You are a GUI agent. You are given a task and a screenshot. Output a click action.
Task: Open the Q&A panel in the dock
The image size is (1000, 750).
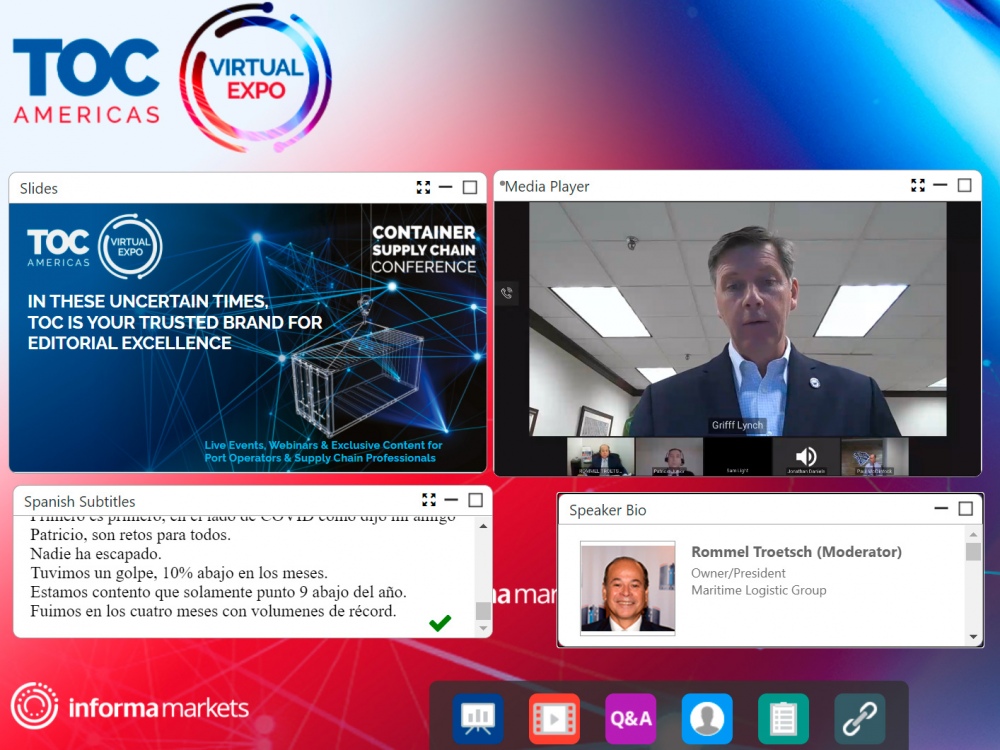pyautogui.click(x=631, y=719)
